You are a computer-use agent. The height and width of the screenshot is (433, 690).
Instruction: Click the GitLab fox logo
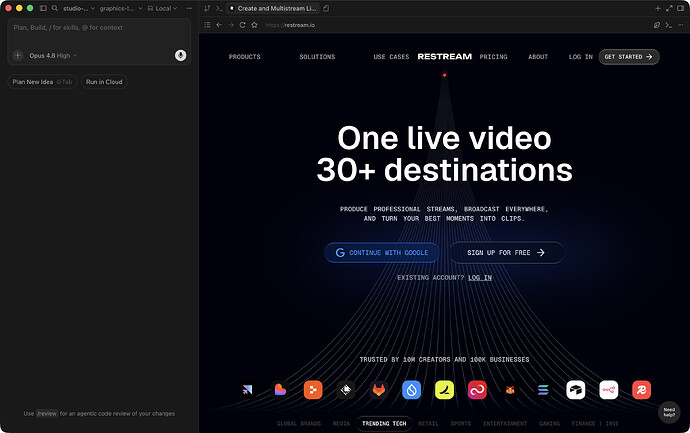[x=378, y=390]
